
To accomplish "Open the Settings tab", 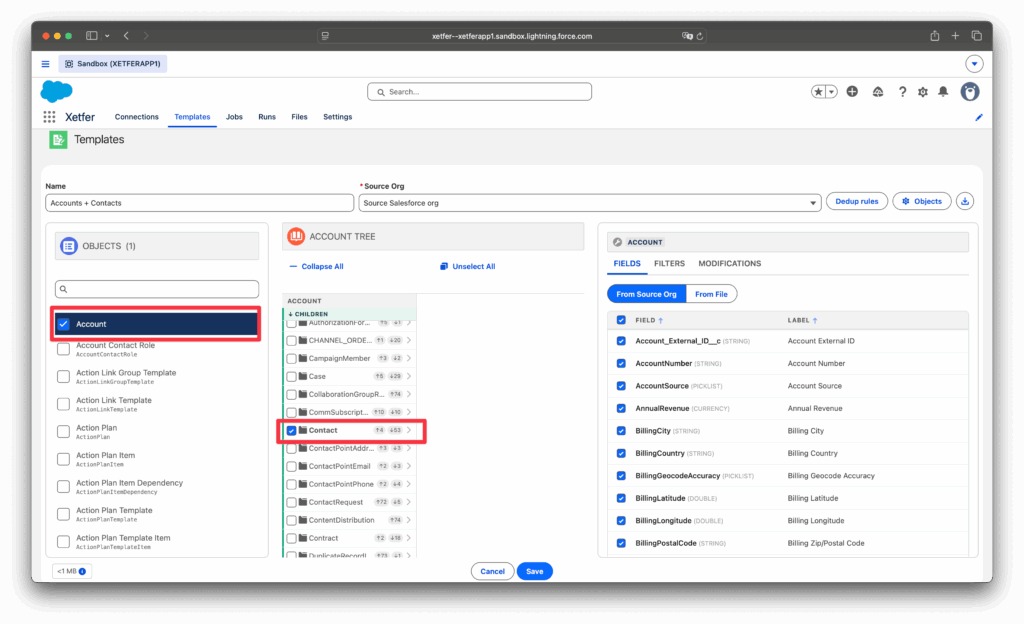I will 338,117.
